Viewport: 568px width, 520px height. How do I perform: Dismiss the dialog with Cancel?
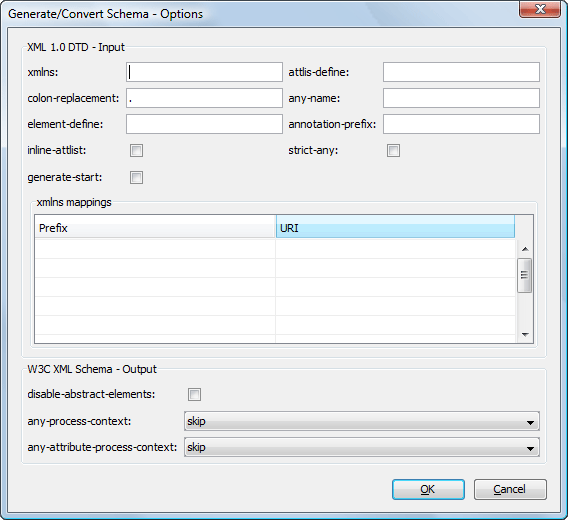[x=510, y=489]
